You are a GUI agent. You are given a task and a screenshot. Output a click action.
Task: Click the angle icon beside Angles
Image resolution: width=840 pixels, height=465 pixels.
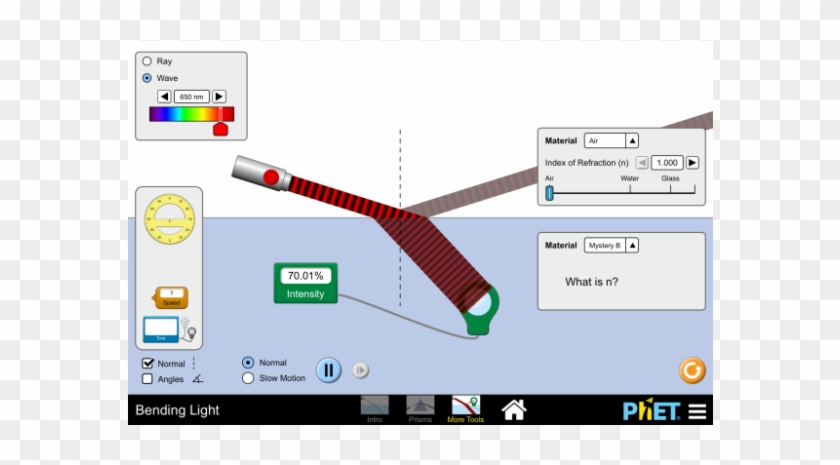pyautogui.click(x=198, y=379)
